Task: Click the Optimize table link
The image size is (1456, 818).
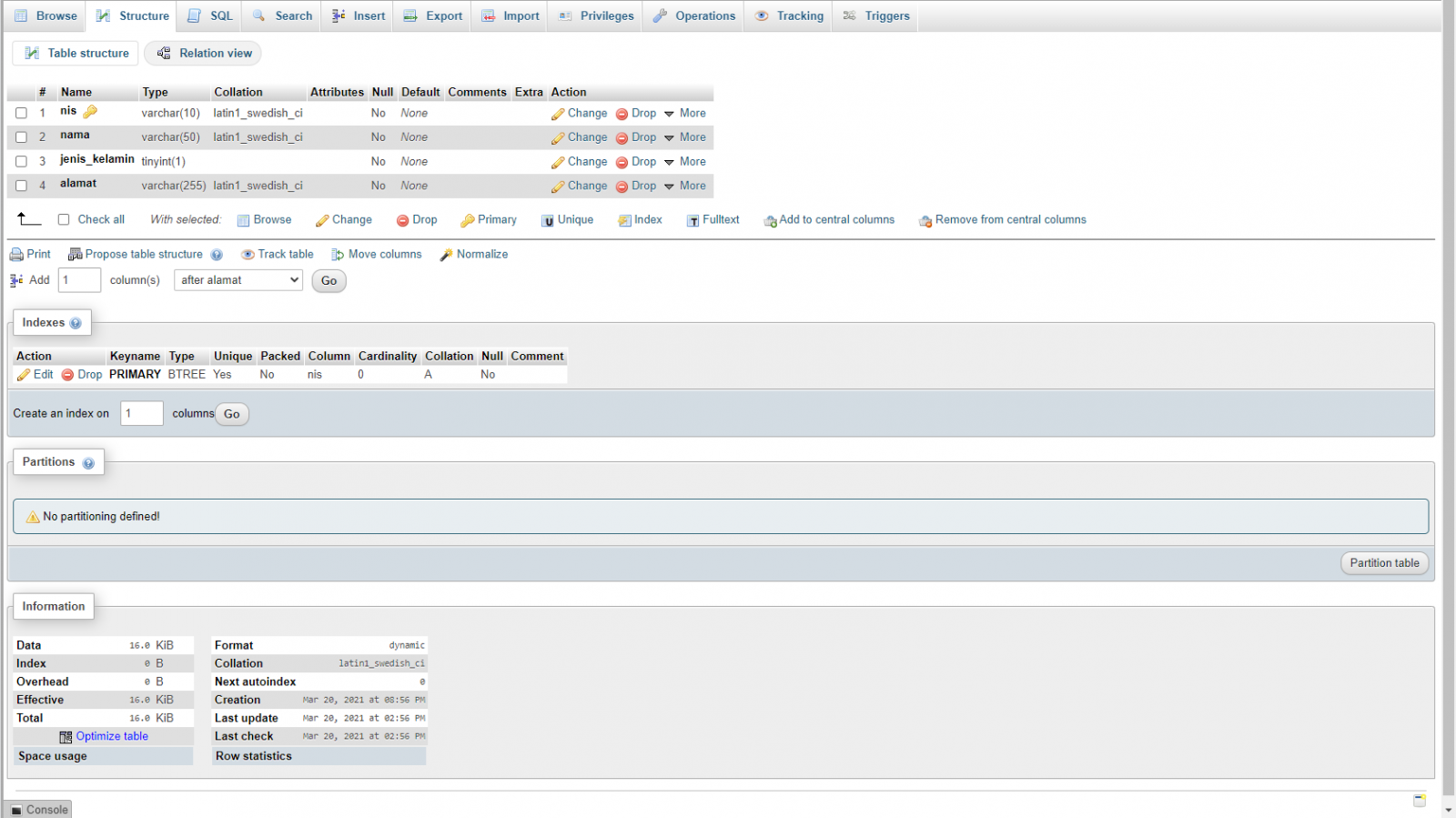Action: pyautogui.click(x=111, y=736)
